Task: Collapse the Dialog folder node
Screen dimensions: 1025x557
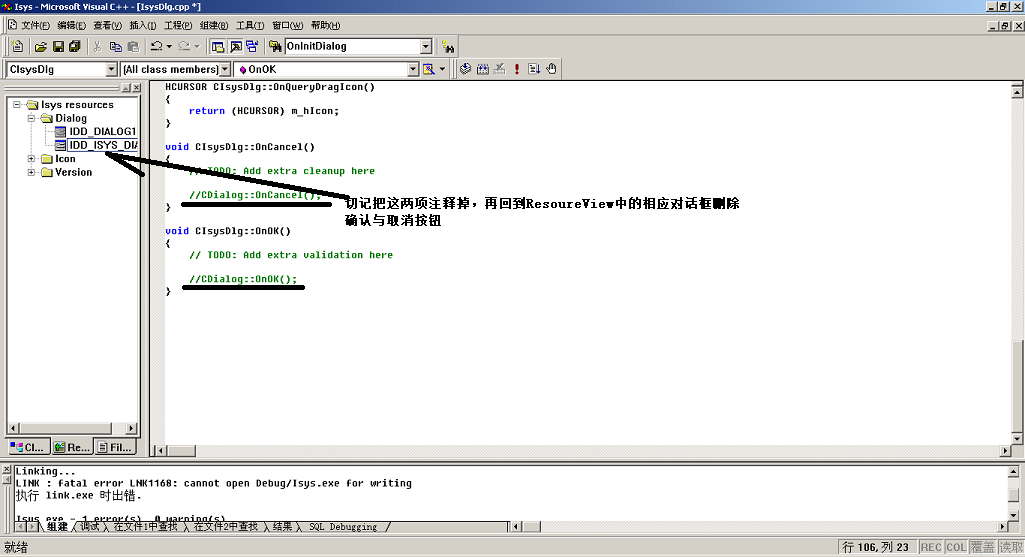Action: (x=31, y=118)
